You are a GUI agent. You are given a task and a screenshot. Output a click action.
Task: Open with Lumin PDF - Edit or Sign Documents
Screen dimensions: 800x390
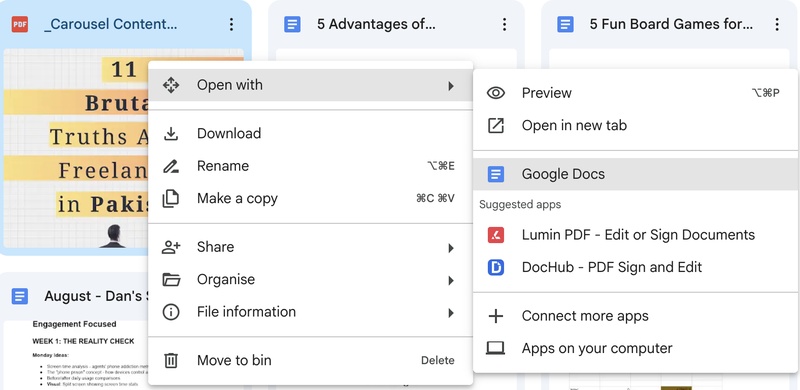636,235
